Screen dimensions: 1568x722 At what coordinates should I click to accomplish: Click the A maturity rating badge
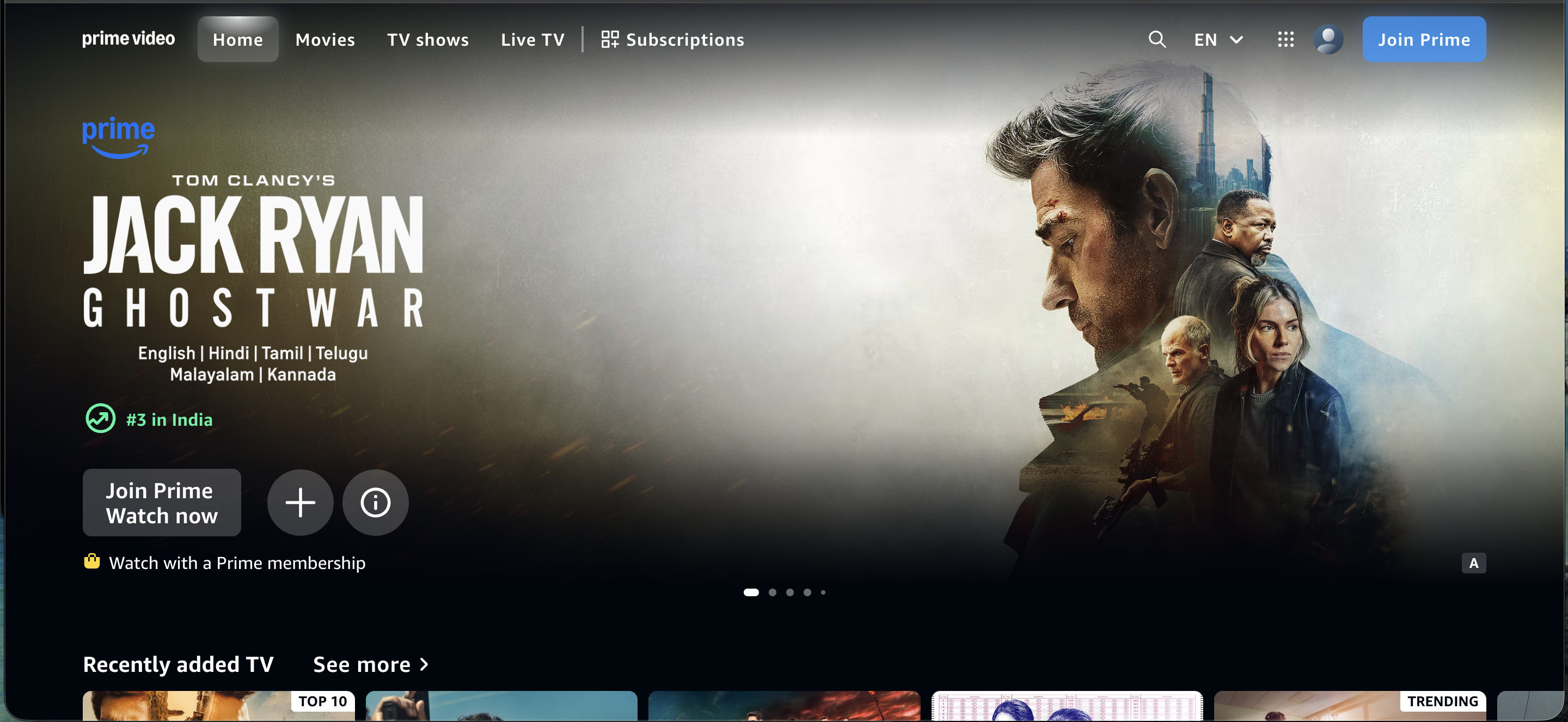[x=1474, y=563]
